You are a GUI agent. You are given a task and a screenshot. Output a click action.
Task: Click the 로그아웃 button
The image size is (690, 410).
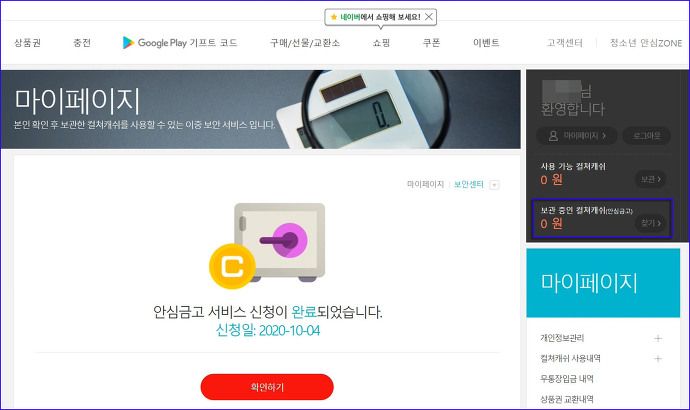(x=646, y=136)
